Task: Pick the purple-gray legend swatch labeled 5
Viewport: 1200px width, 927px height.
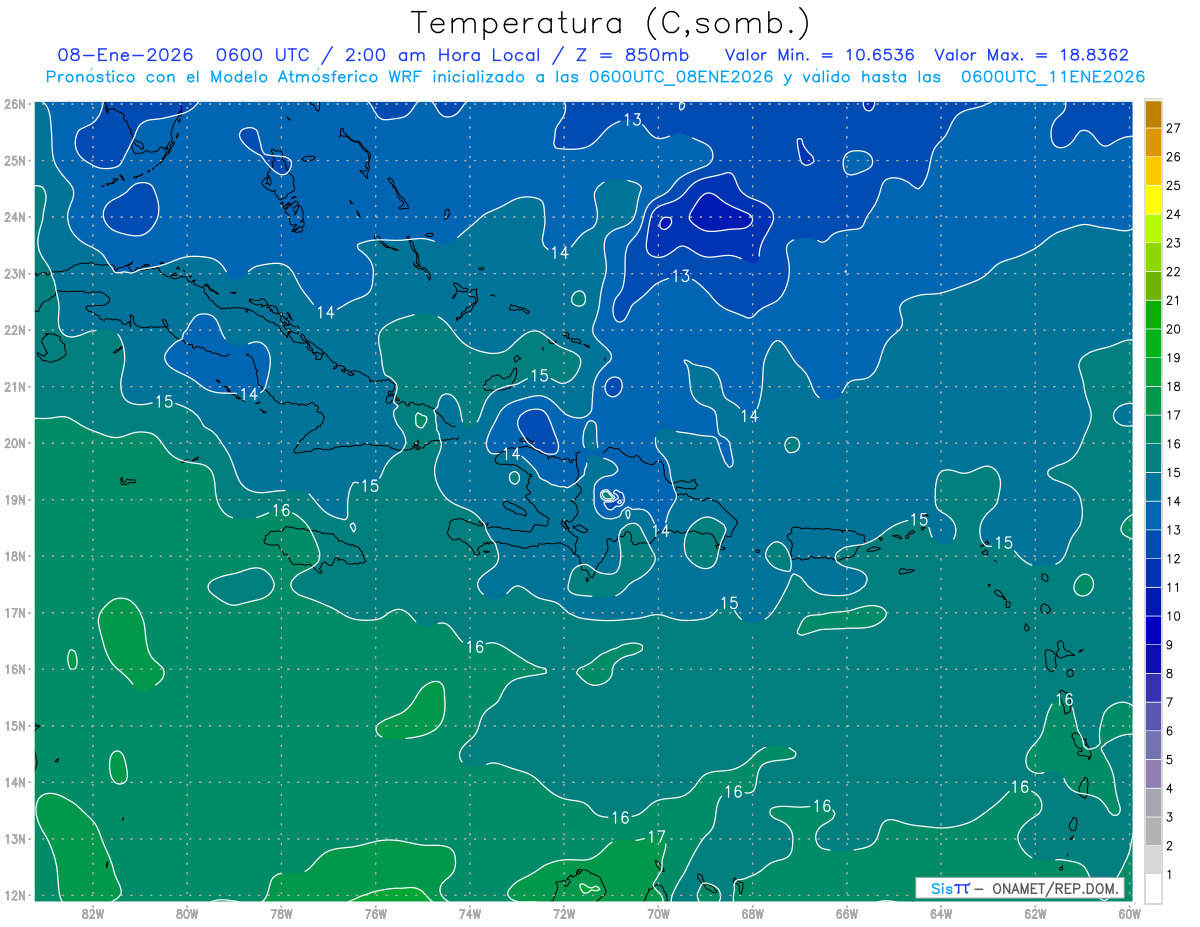Action: click(x=1153, y=744)
